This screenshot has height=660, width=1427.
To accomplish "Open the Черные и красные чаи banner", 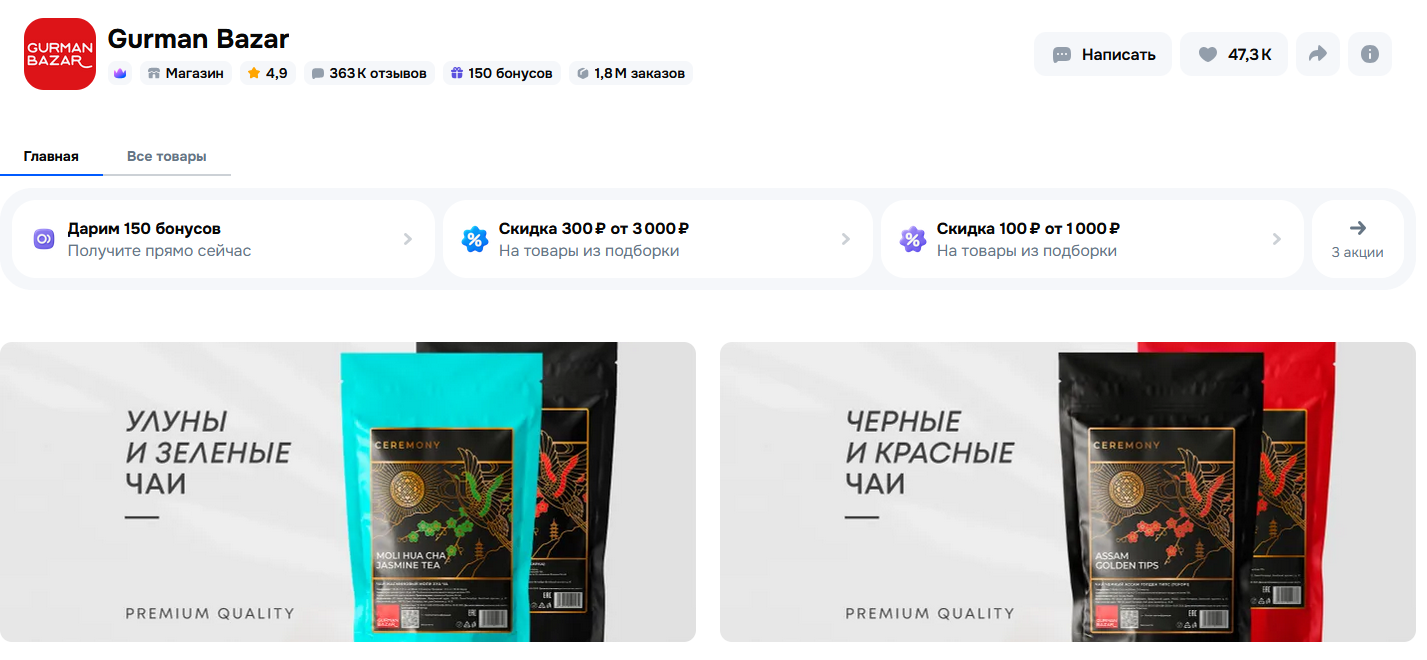I will [1068, 492].
